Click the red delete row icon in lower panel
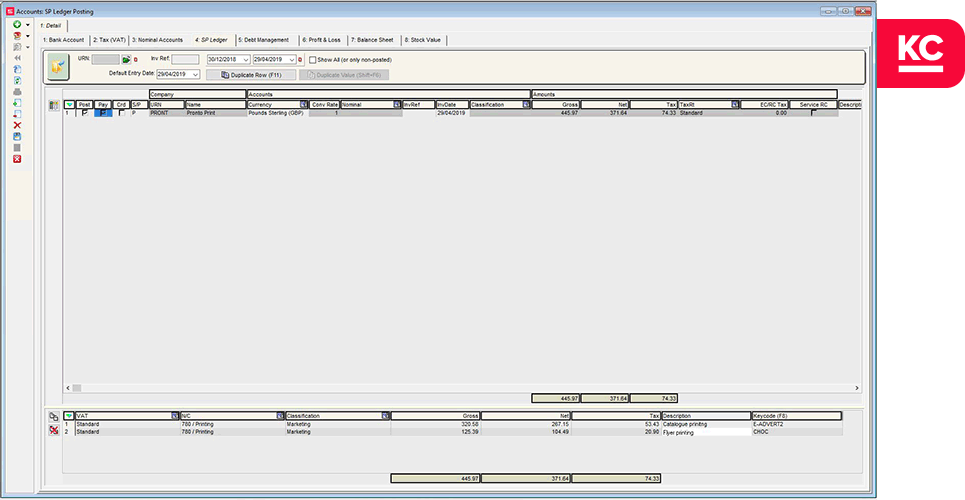The width and height of the screenshot is (965, 500). [54, 430]
